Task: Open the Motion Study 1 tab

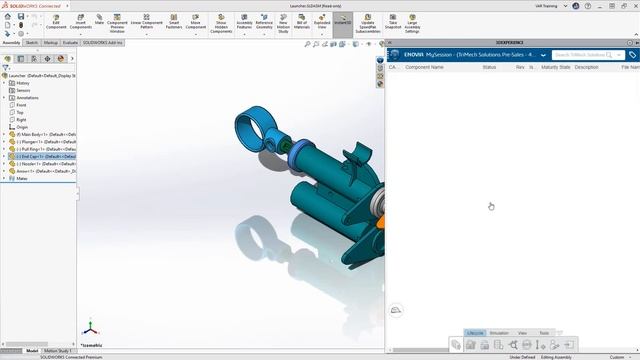Action: tap(57, 351)
